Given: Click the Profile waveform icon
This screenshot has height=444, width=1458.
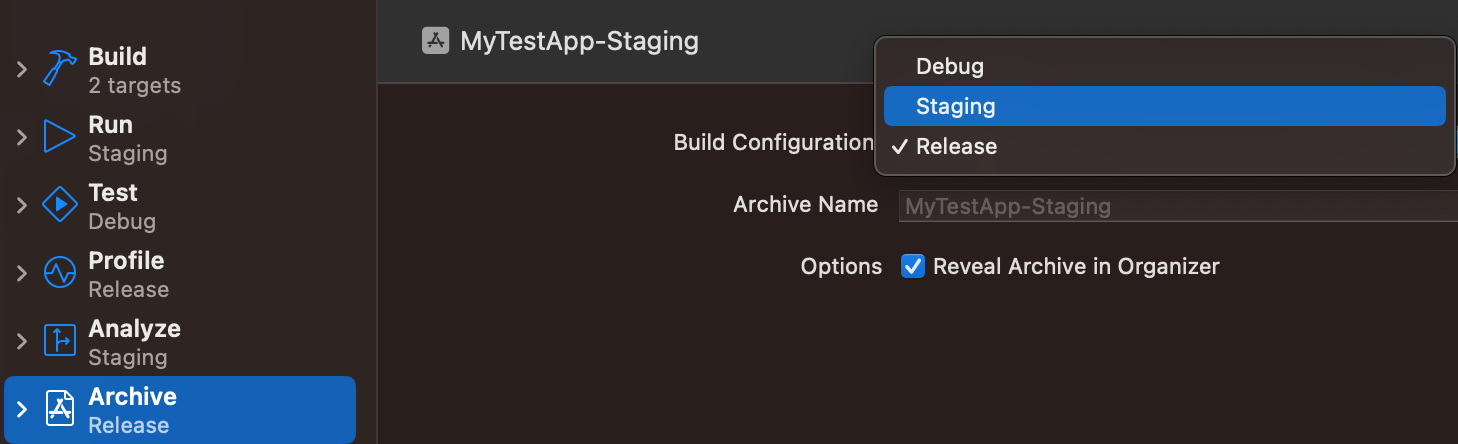Looking at the screenshot, I should 60,273.
